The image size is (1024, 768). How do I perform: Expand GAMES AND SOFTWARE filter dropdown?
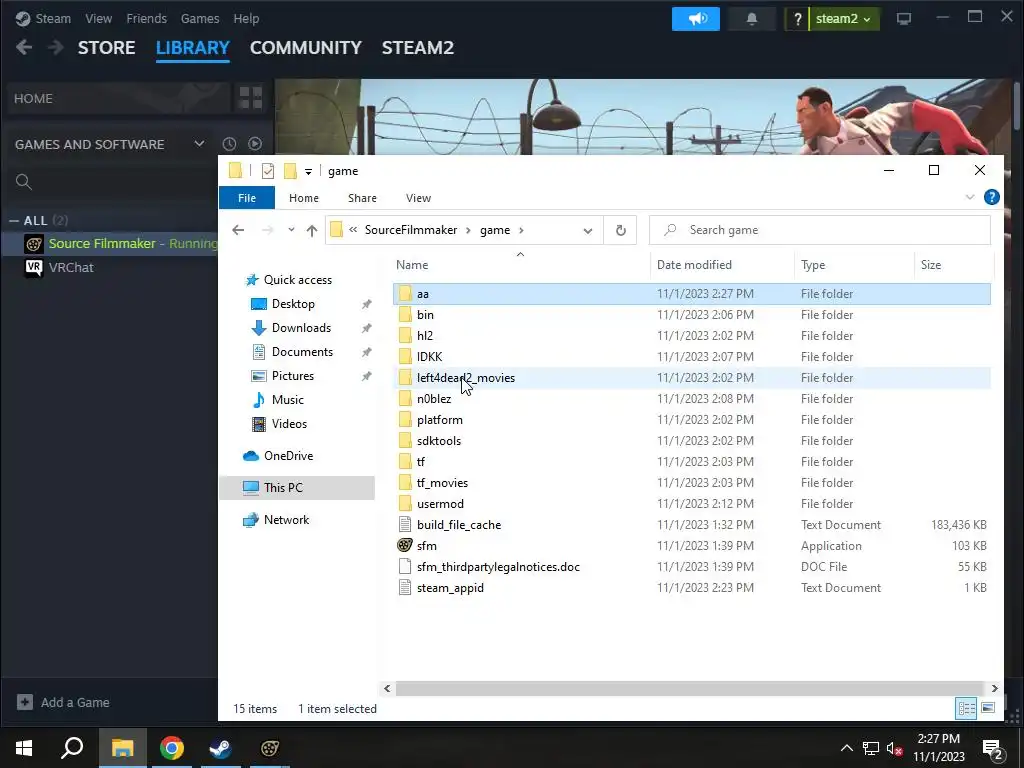point(199,144)
